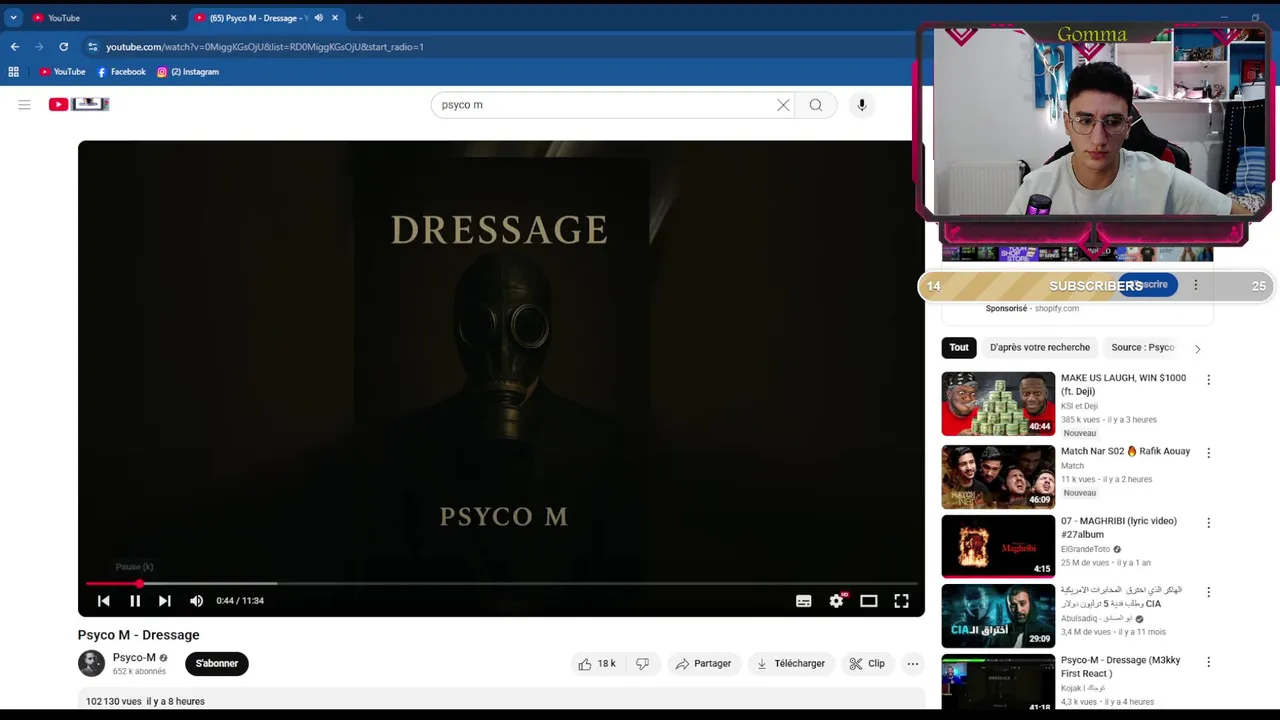Viewport: 1280px width, 720px height.
Task: Skip to next video in player
Action: pos(165,601)
